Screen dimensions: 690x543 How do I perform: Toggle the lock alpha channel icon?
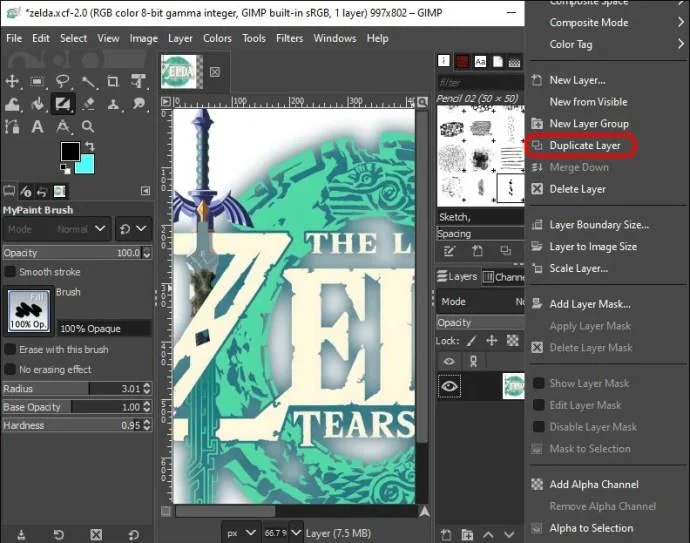tap(513, 341)
